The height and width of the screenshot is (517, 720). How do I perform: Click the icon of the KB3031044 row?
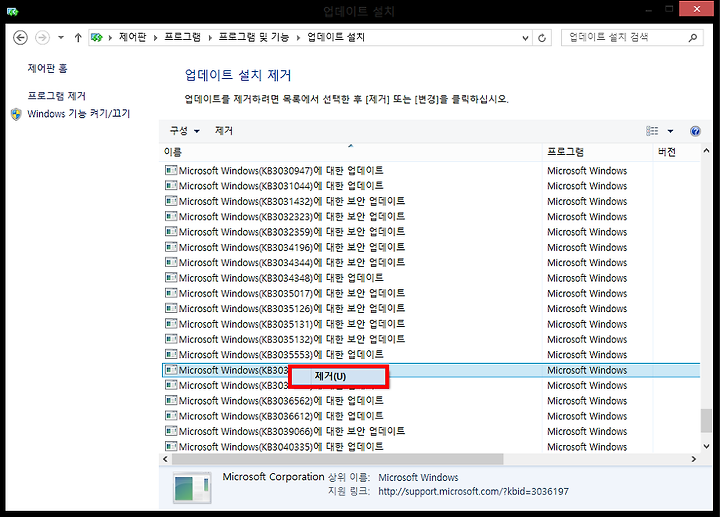pyautogui.click(x=171, y=185)
